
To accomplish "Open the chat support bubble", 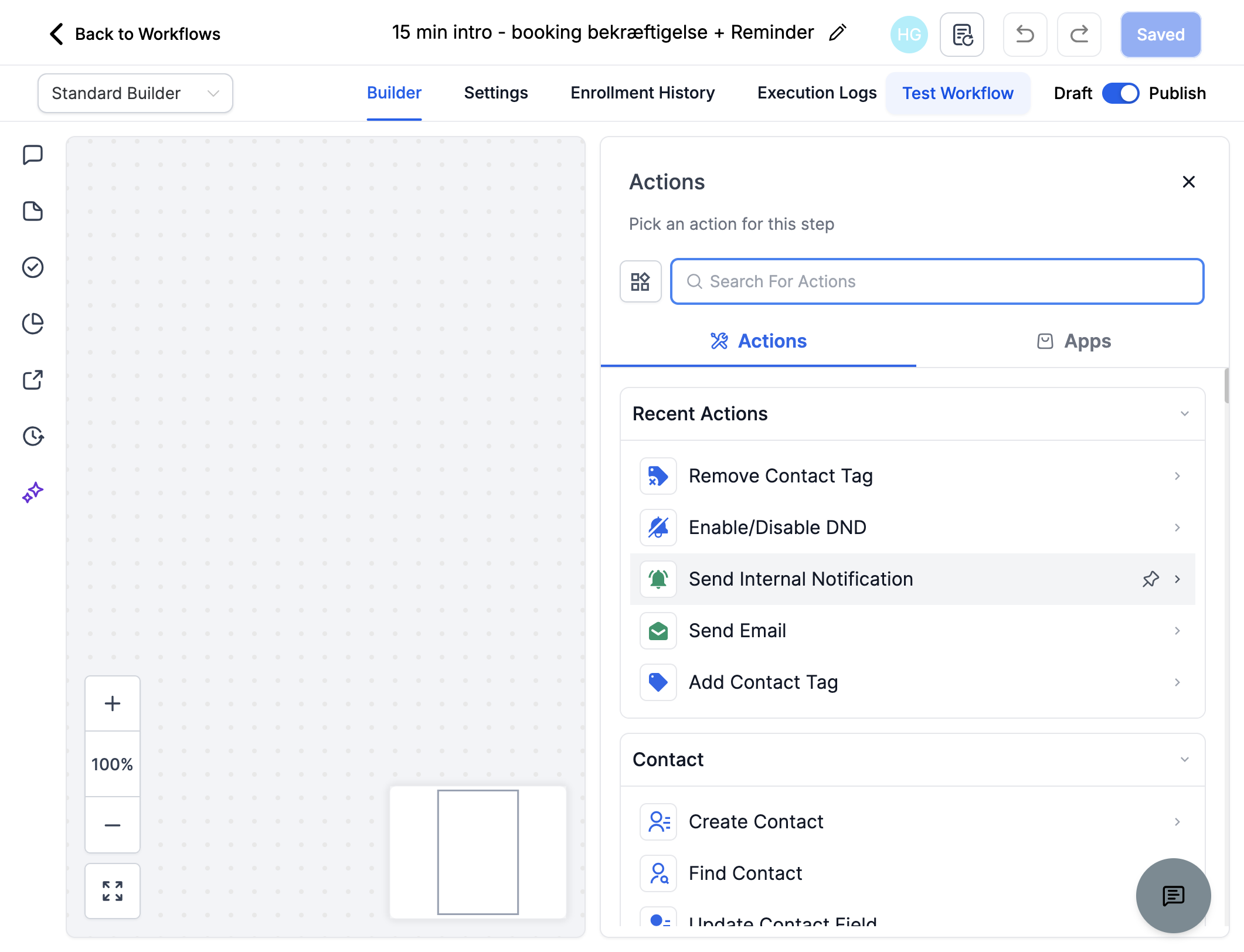I will [x=1173, y=895].
